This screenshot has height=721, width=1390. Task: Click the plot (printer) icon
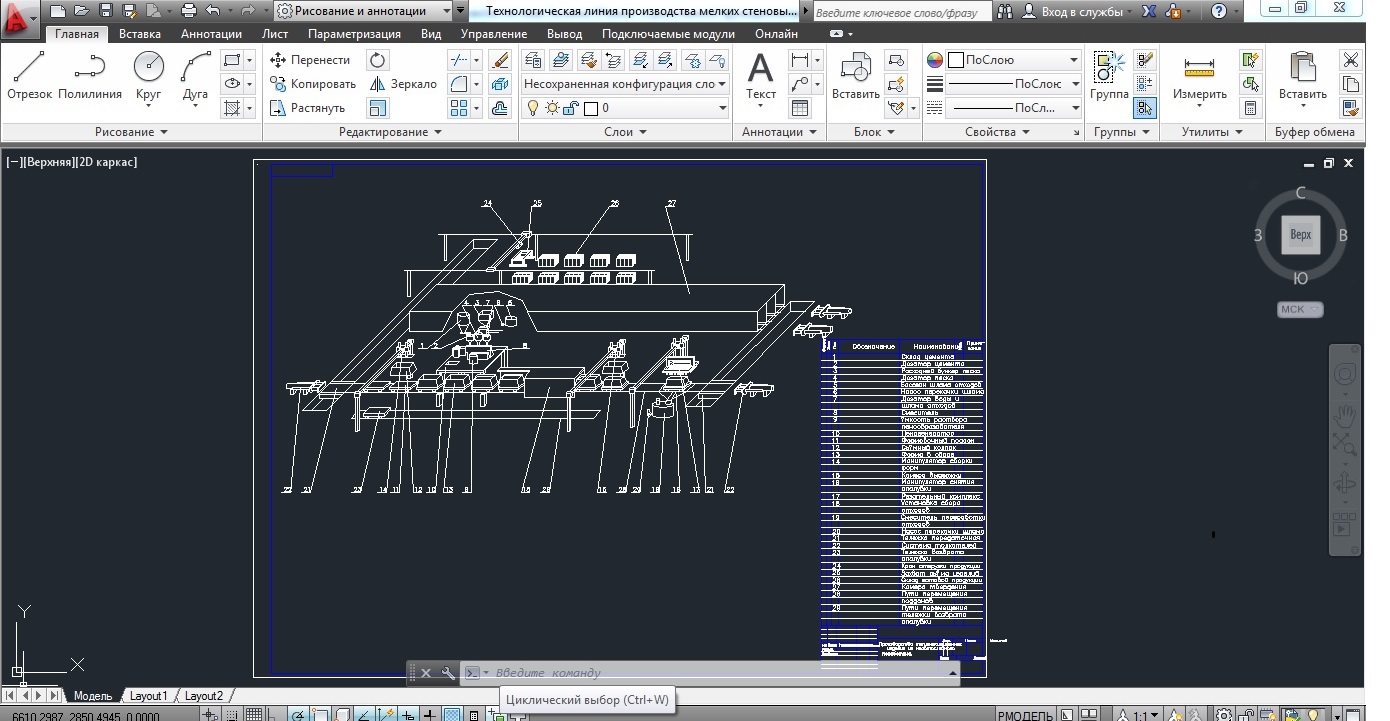click(x=189, y=11)
